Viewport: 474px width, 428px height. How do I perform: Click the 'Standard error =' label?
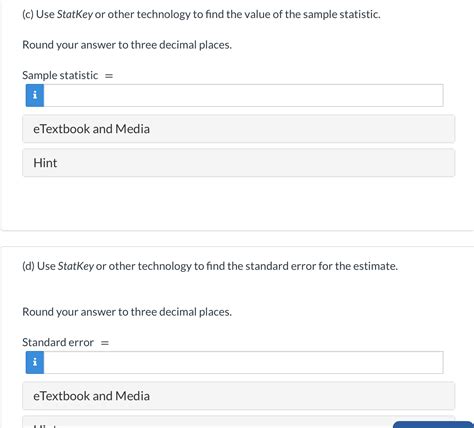coord(66,342)
